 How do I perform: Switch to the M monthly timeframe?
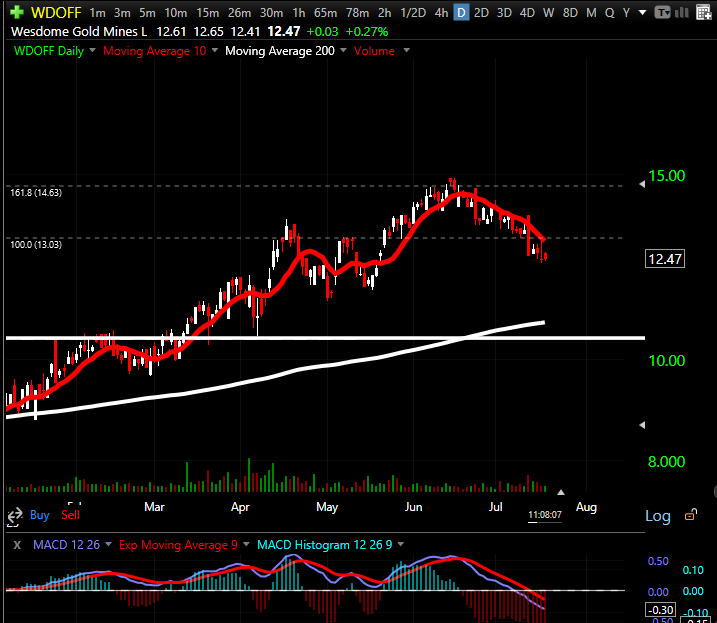pyautogui.click(x=591, y=13)
